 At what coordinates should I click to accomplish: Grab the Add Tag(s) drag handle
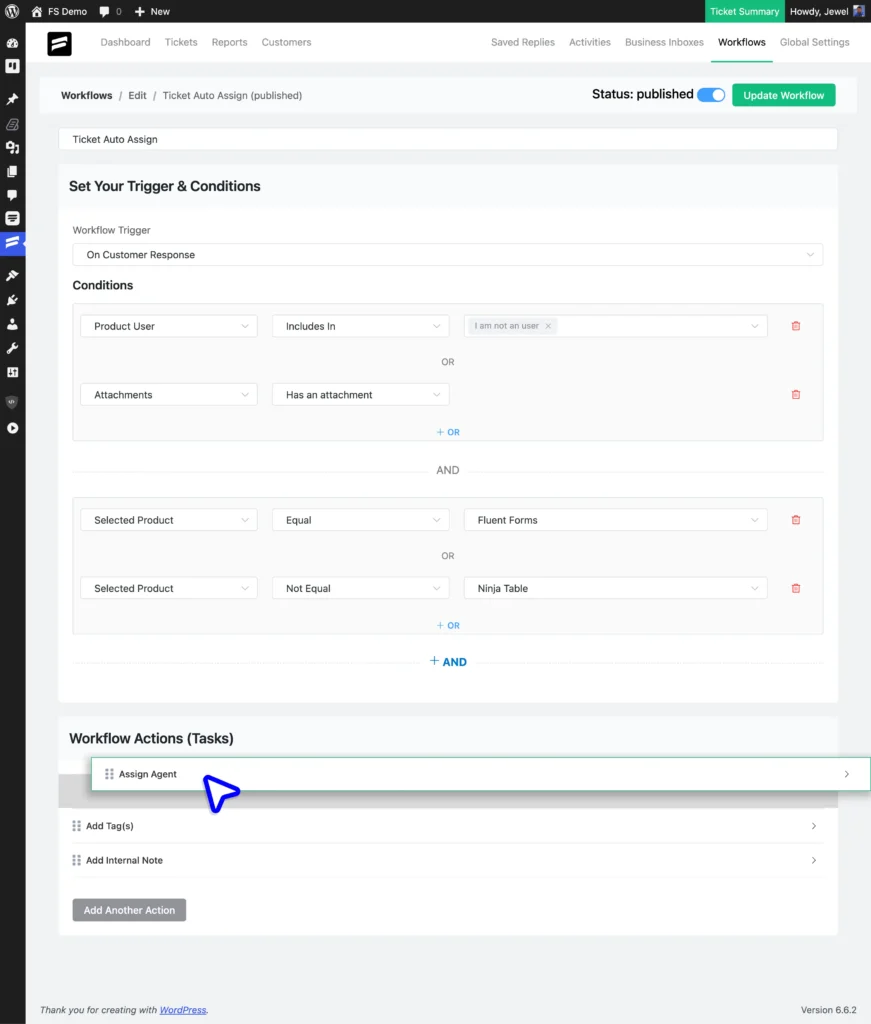pyautogui.click(x=76, y=826)
